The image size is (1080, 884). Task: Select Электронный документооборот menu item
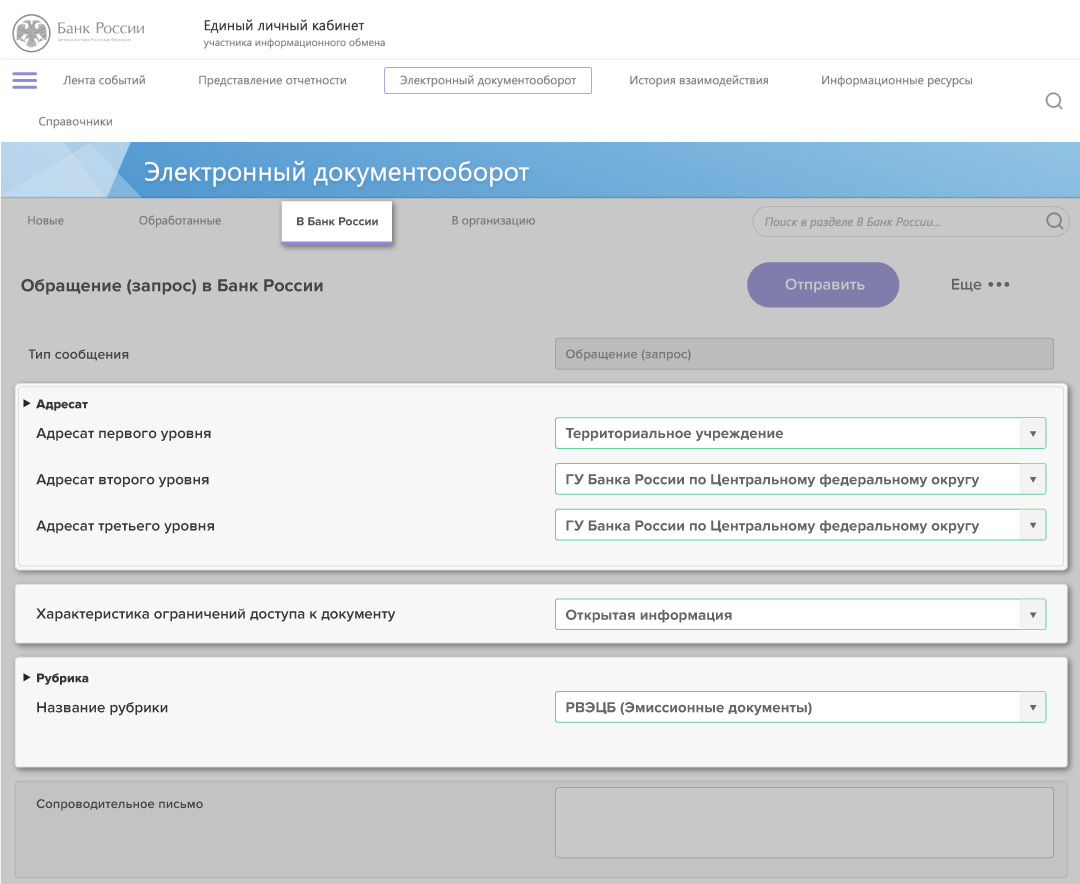tap(488, 81)
